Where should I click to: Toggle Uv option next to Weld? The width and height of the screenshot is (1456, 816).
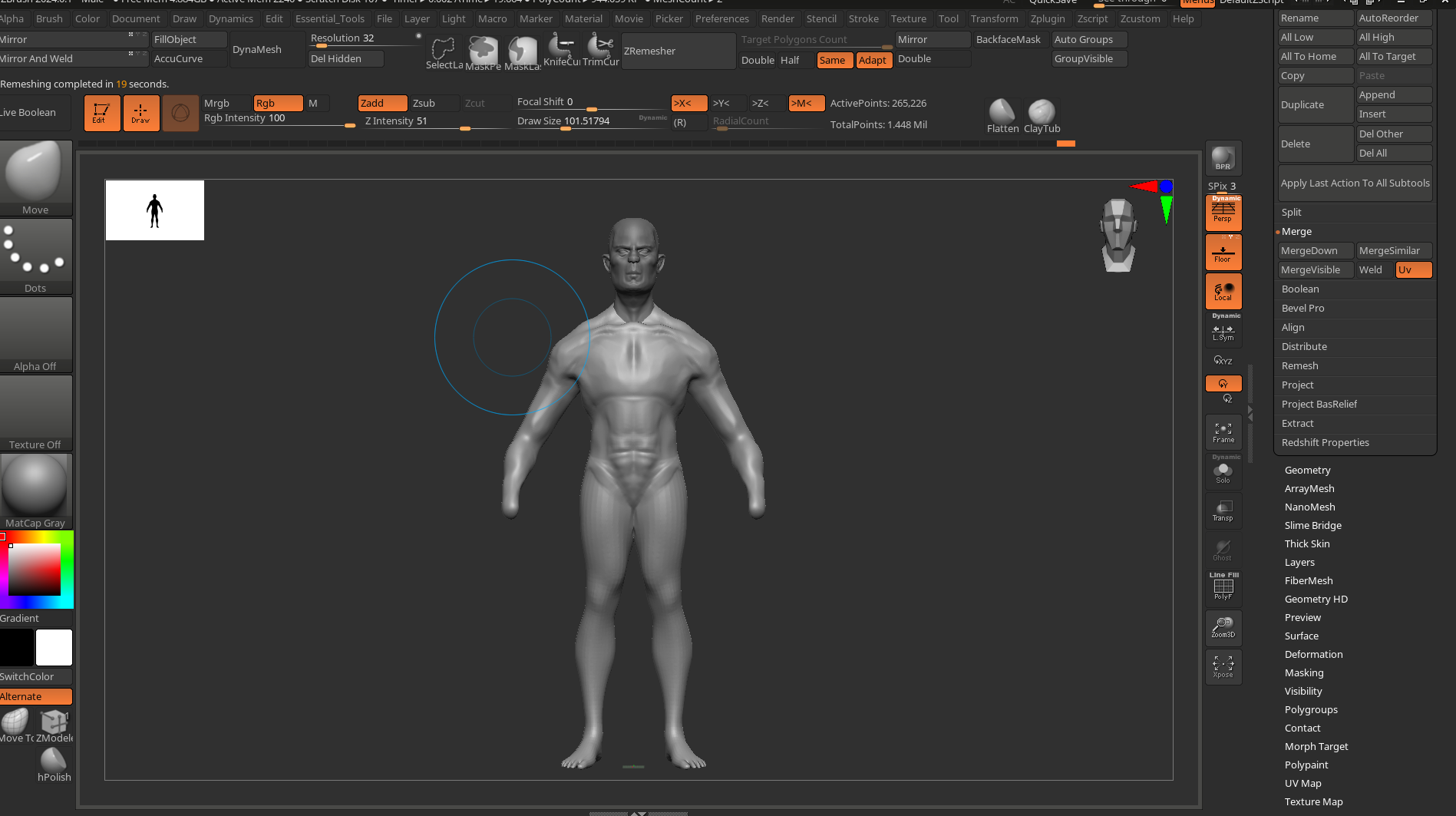coord(1415,270)
